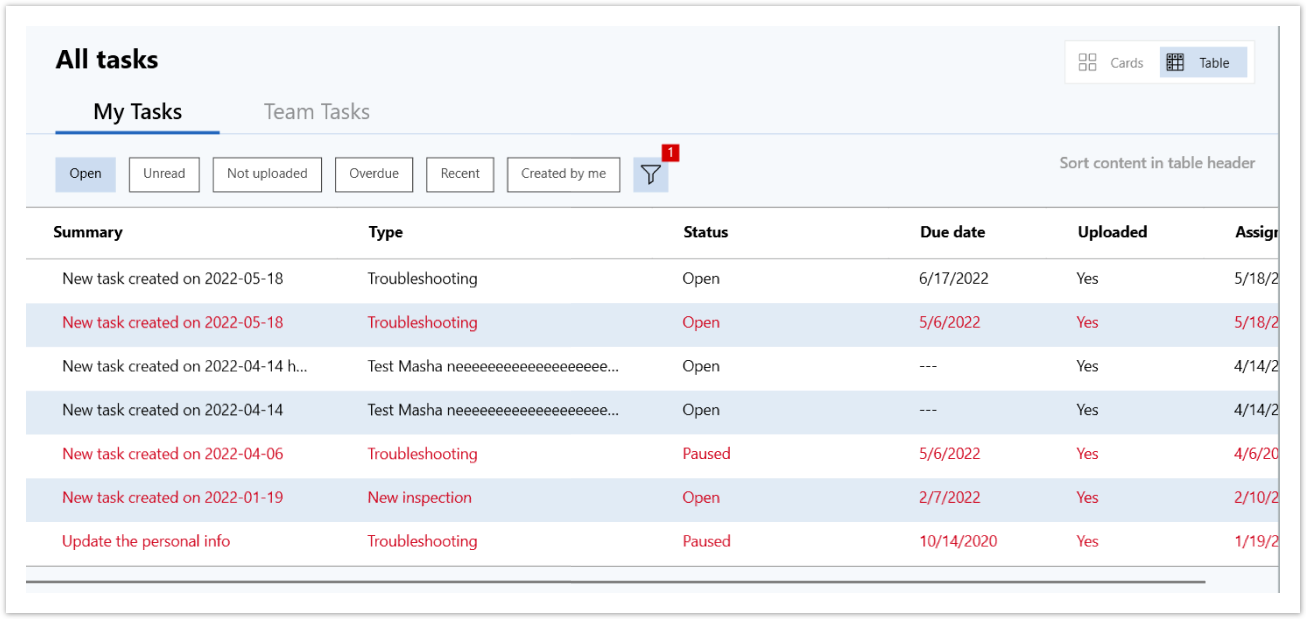Select the Recent filter chip

coord(460,174)
